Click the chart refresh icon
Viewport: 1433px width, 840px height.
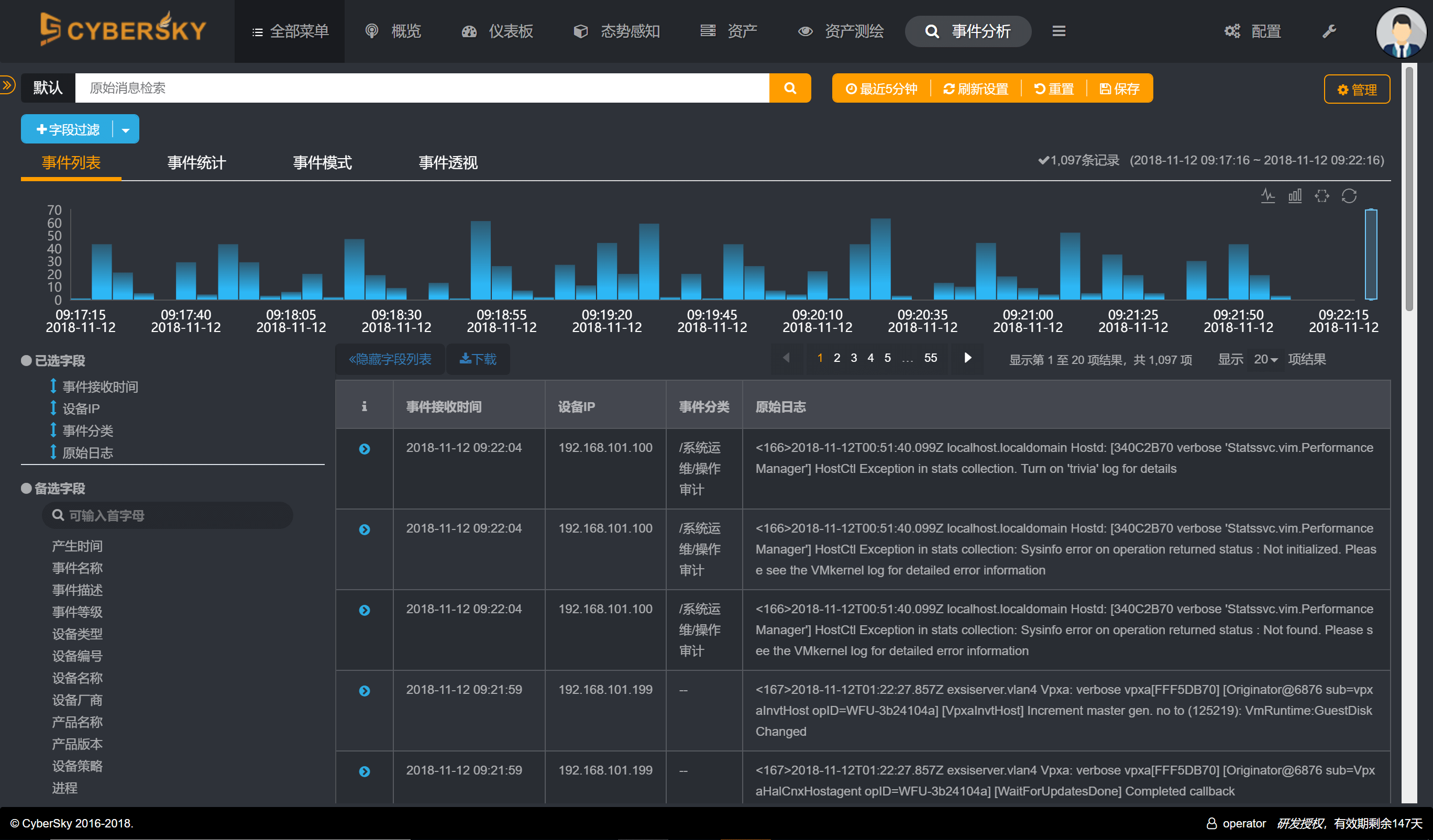click(1349, 196)
